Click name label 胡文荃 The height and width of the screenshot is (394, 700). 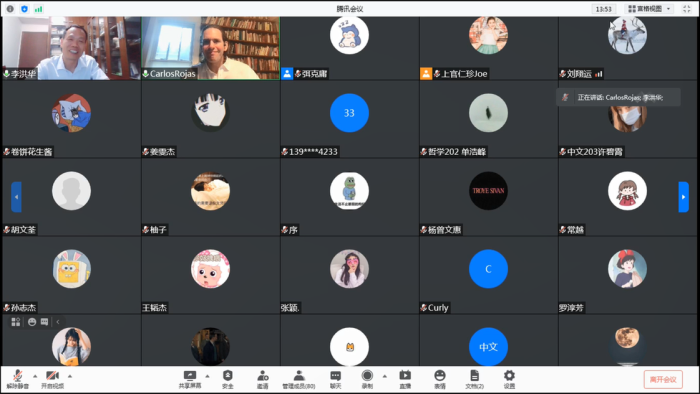pos(23,230)
